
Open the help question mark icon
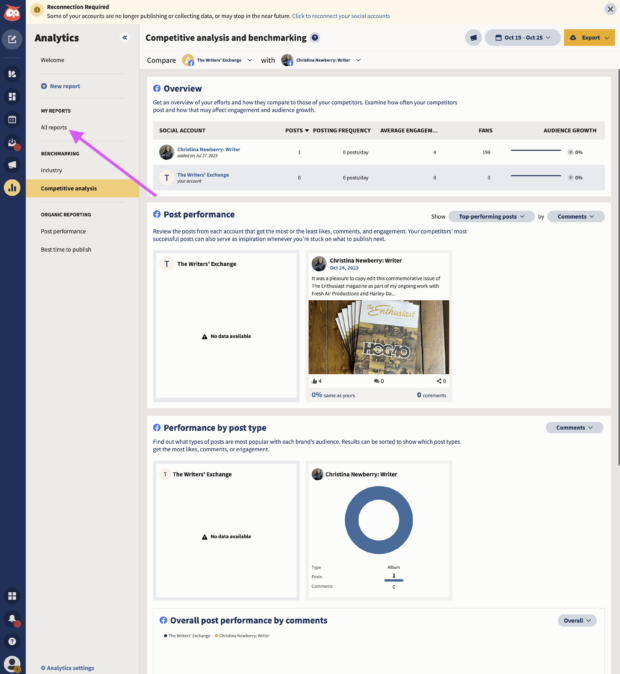(12, 641)
